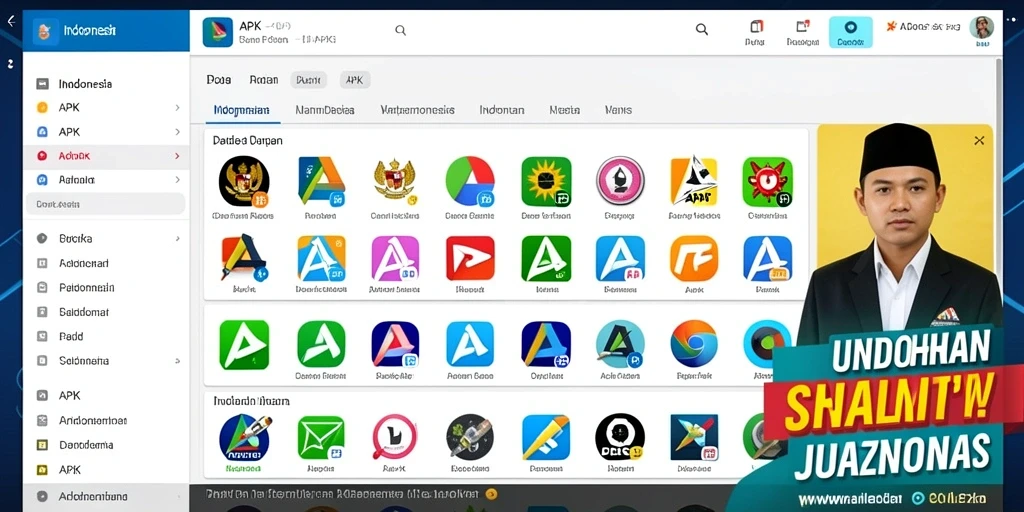The height and width of the screenshot is (512, 1024).
Task: Open the orange star link in header
Action: coord(923,27)
